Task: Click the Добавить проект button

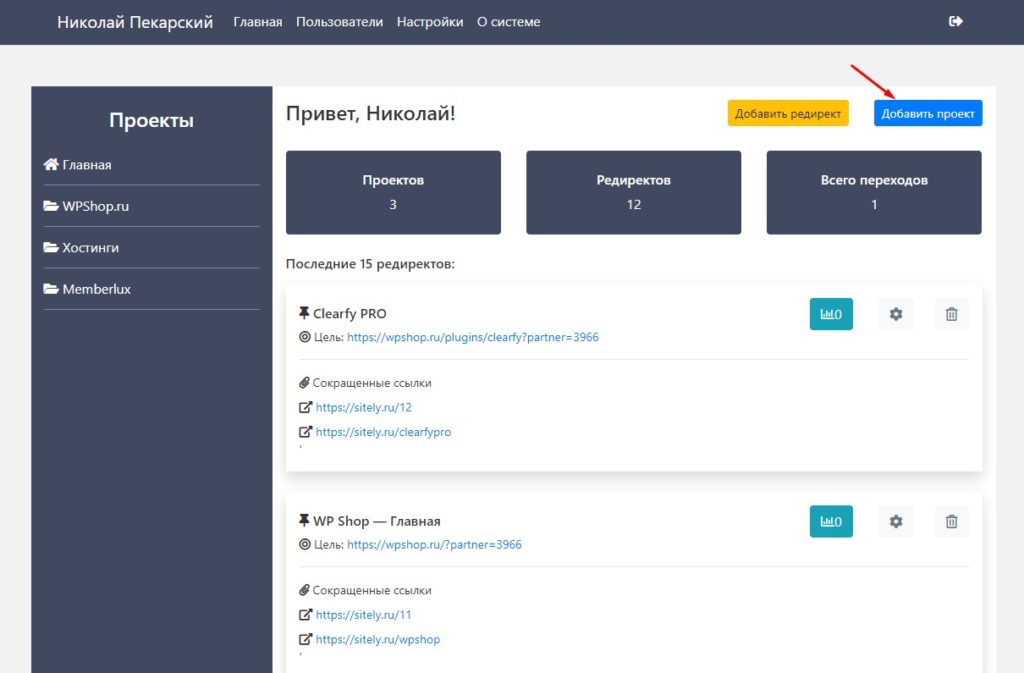Action: [927, 114]
